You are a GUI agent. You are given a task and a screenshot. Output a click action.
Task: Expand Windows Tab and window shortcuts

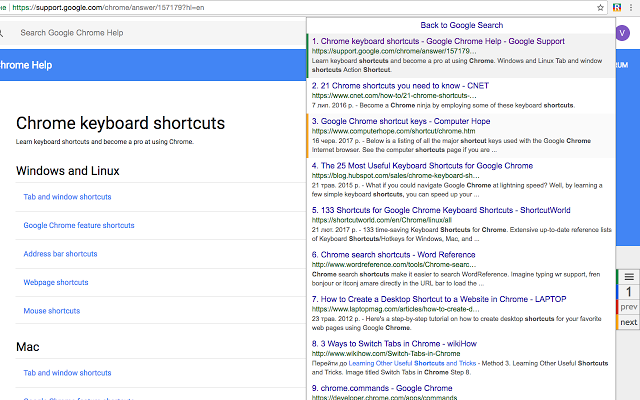[x=67, y=197]
